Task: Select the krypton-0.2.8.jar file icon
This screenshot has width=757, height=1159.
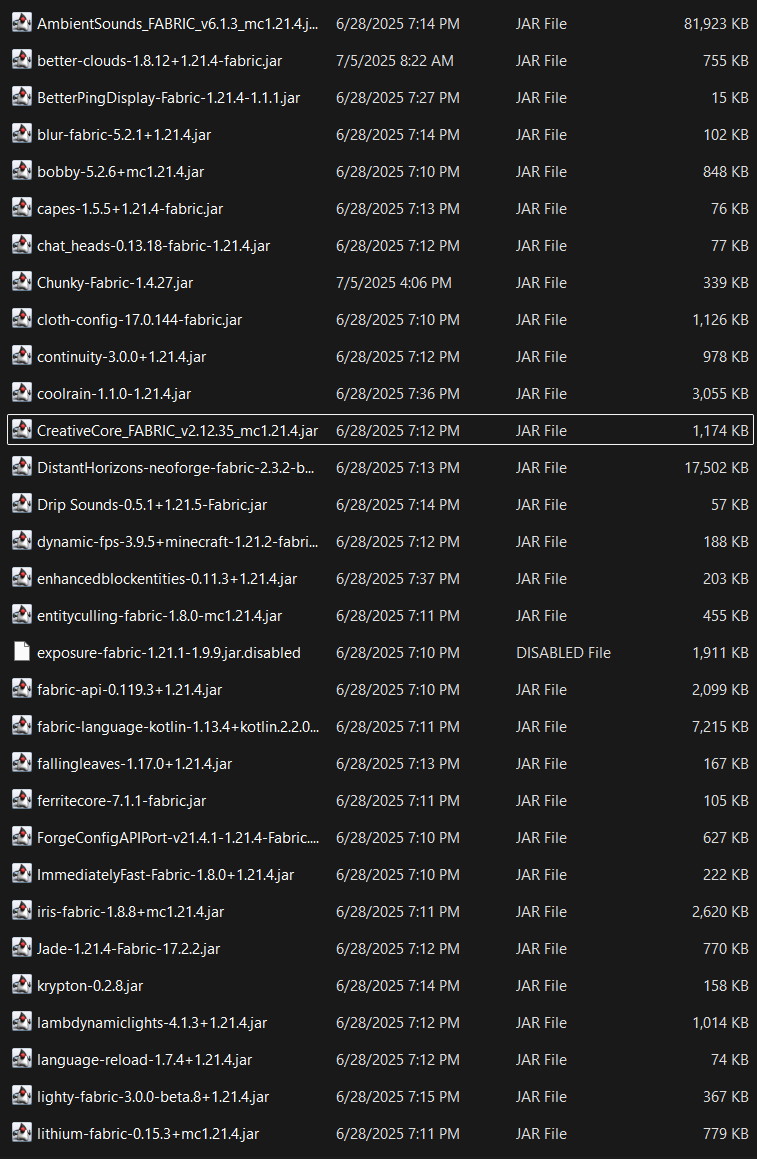Action: (x=22, y=985)
